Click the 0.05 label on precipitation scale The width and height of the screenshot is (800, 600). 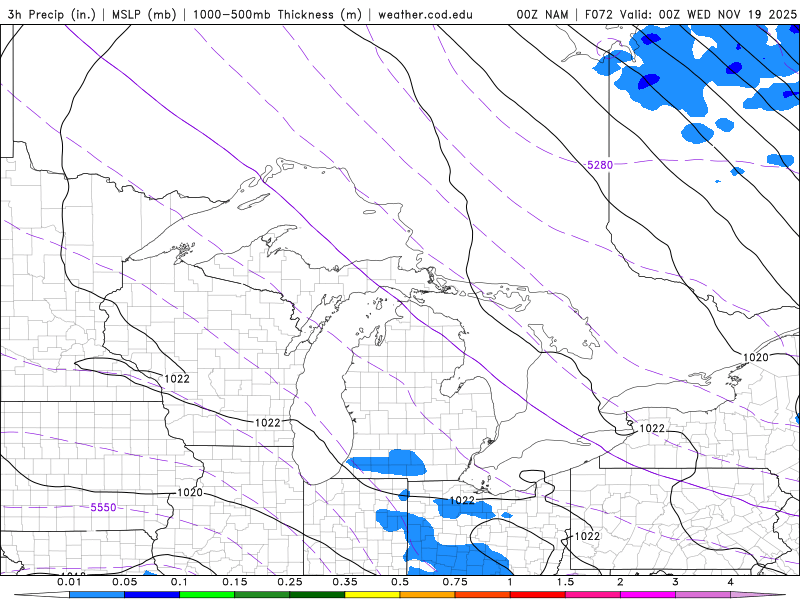[x=124, y=582]
